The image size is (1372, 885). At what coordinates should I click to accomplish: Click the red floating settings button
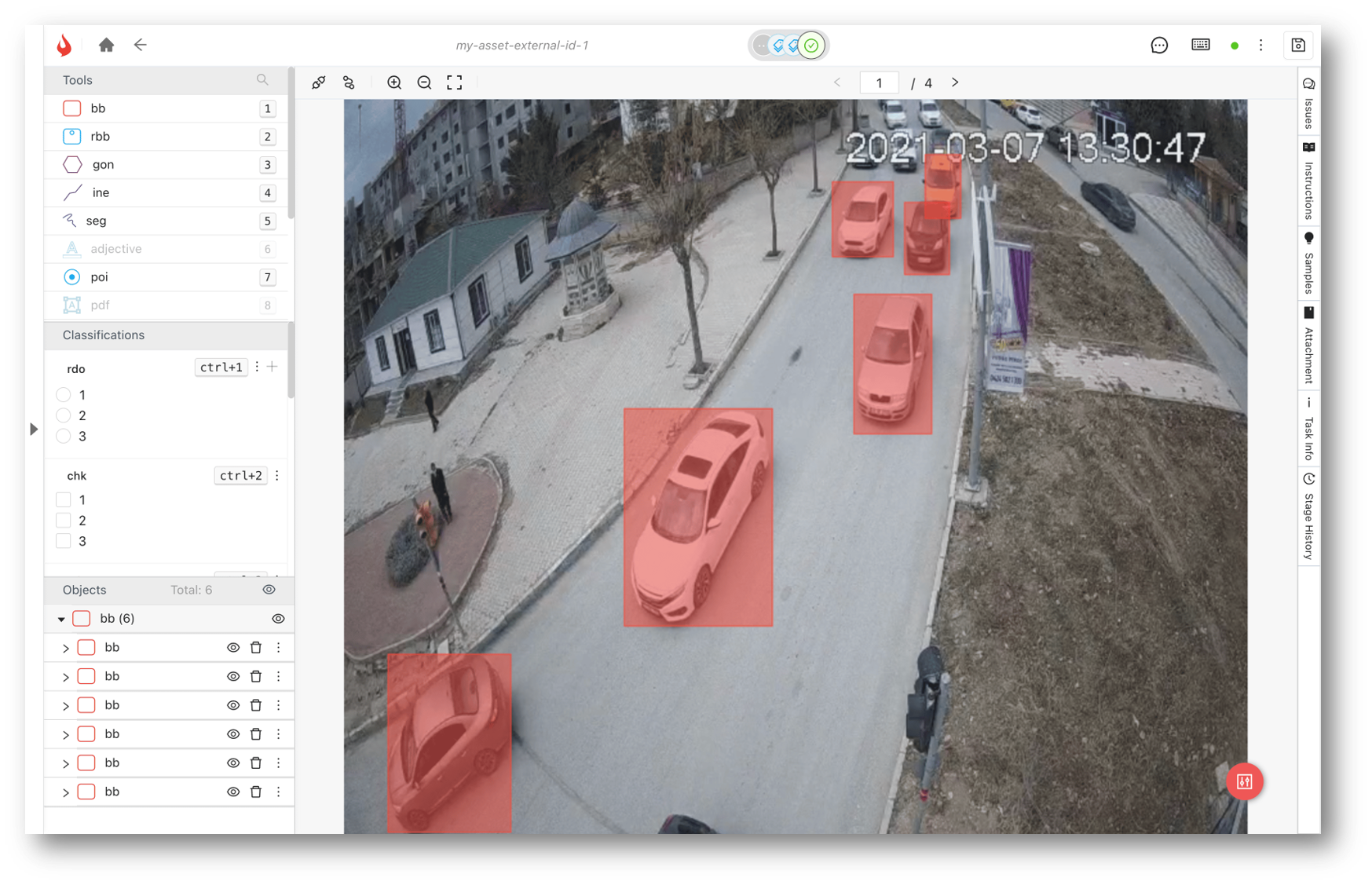click(1244, 781)
